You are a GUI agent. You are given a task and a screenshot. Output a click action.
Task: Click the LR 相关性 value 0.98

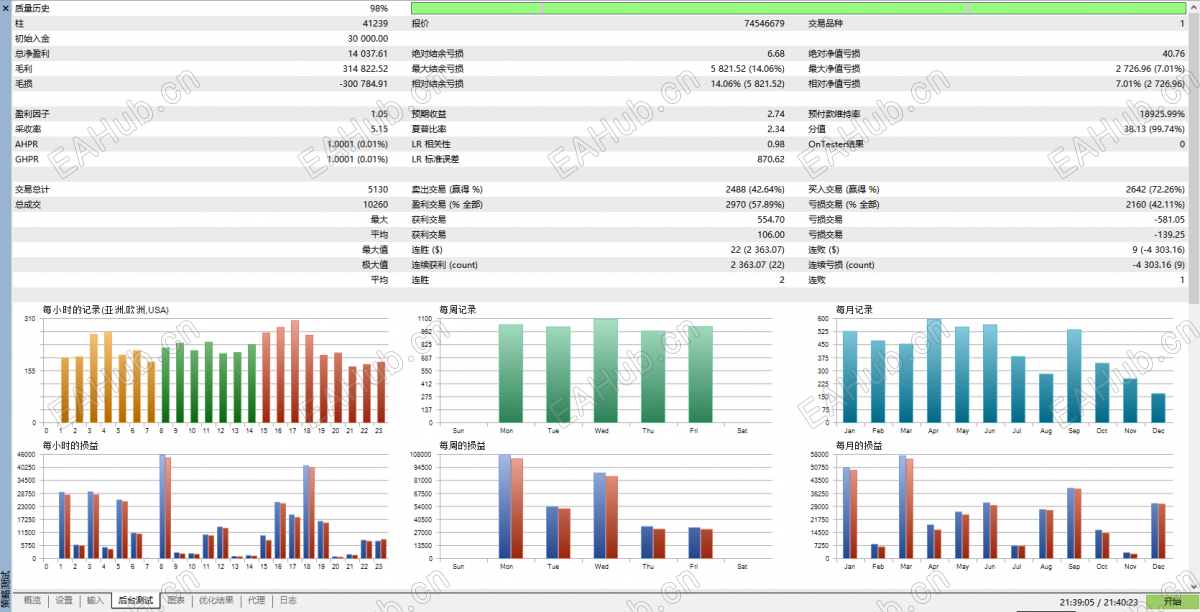(776, 144)
